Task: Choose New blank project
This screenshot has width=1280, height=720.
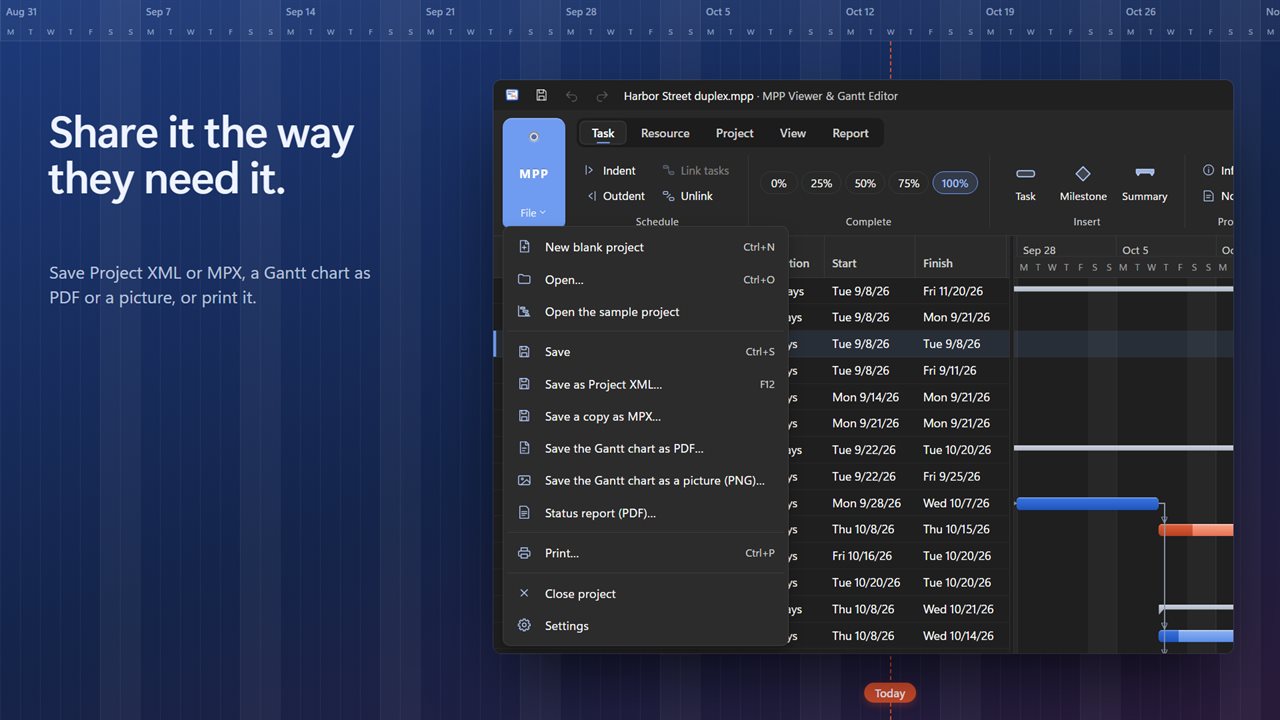Action: click(x=645, y=247)
